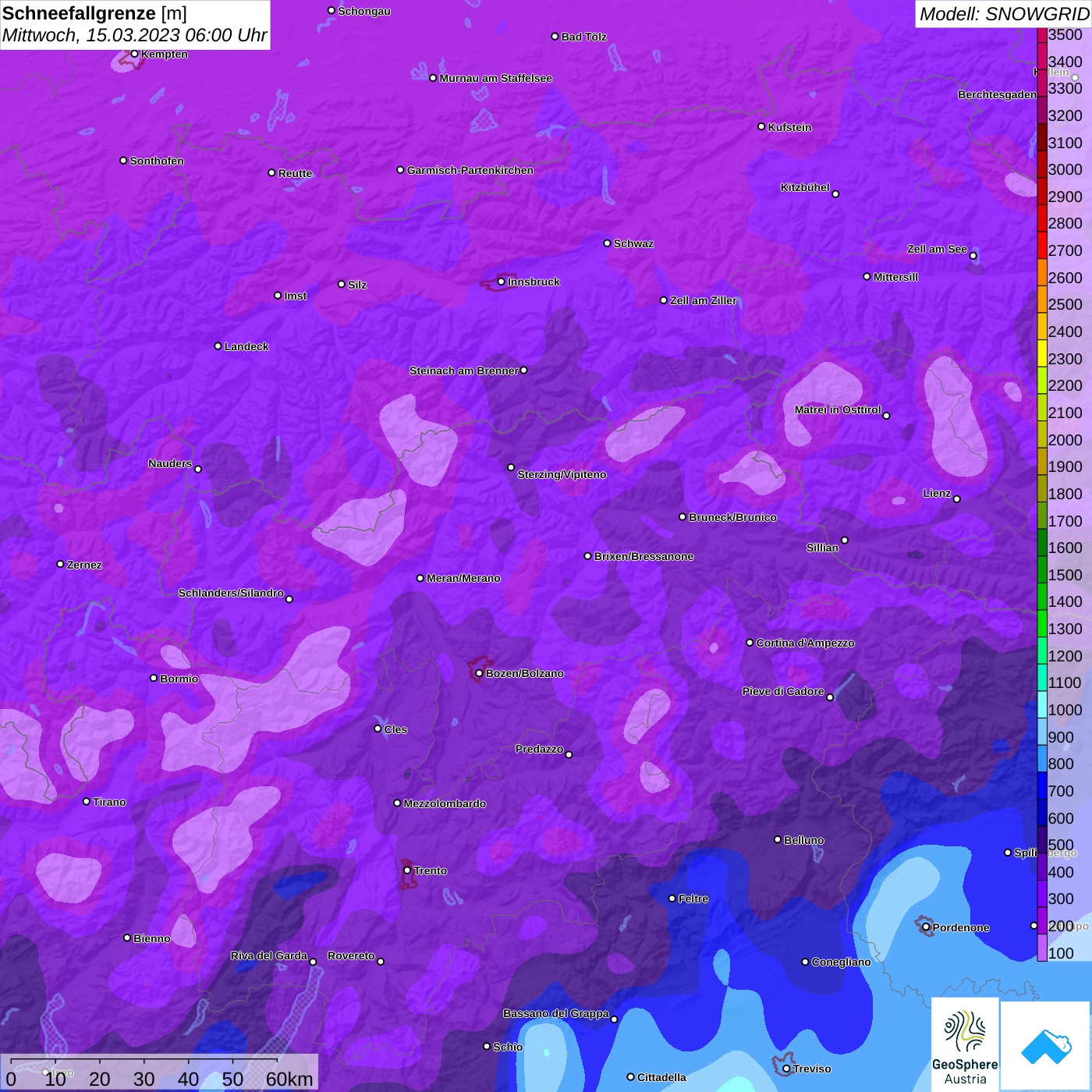
Task: Click the Kempten city marker
Action: pyautogui.click(x=134, y=54)
